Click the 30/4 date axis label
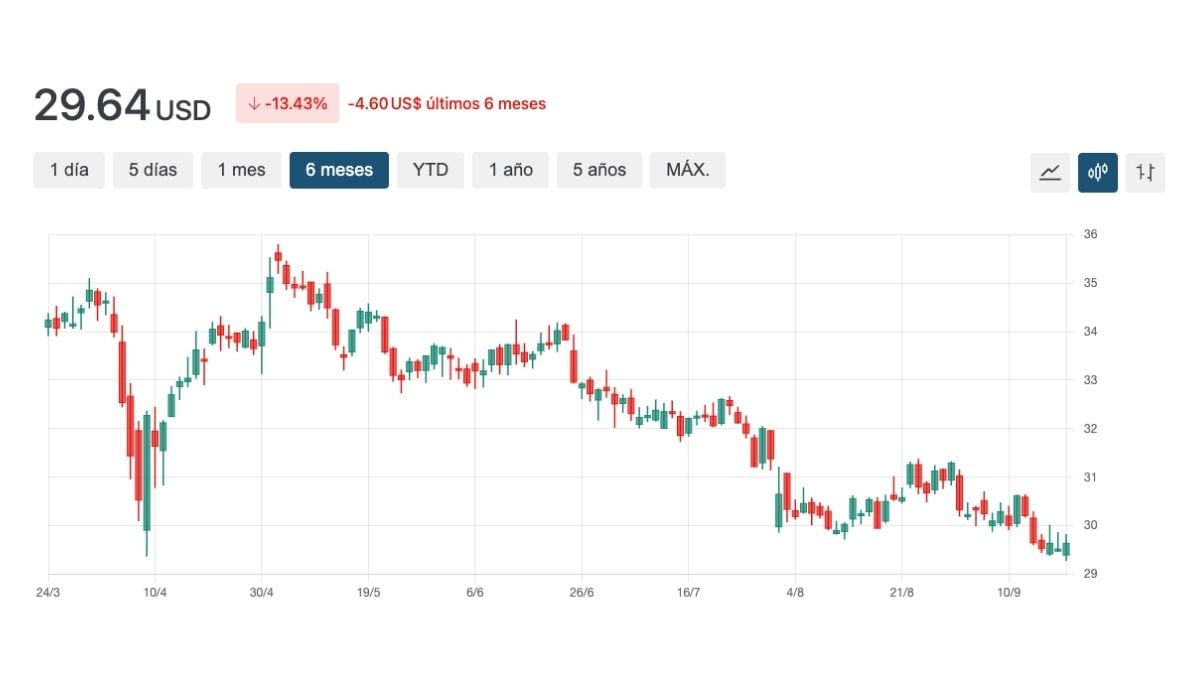1200x675 pixels. click(x=261, y=592)
